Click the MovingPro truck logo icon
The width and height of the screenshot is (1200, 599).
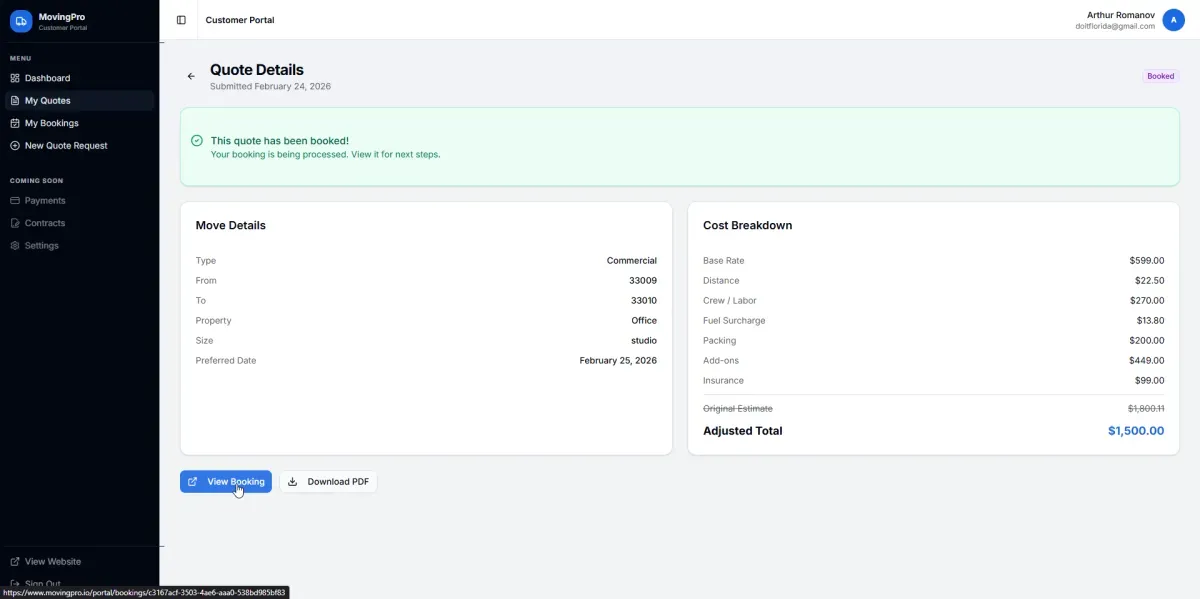(21, 21)
